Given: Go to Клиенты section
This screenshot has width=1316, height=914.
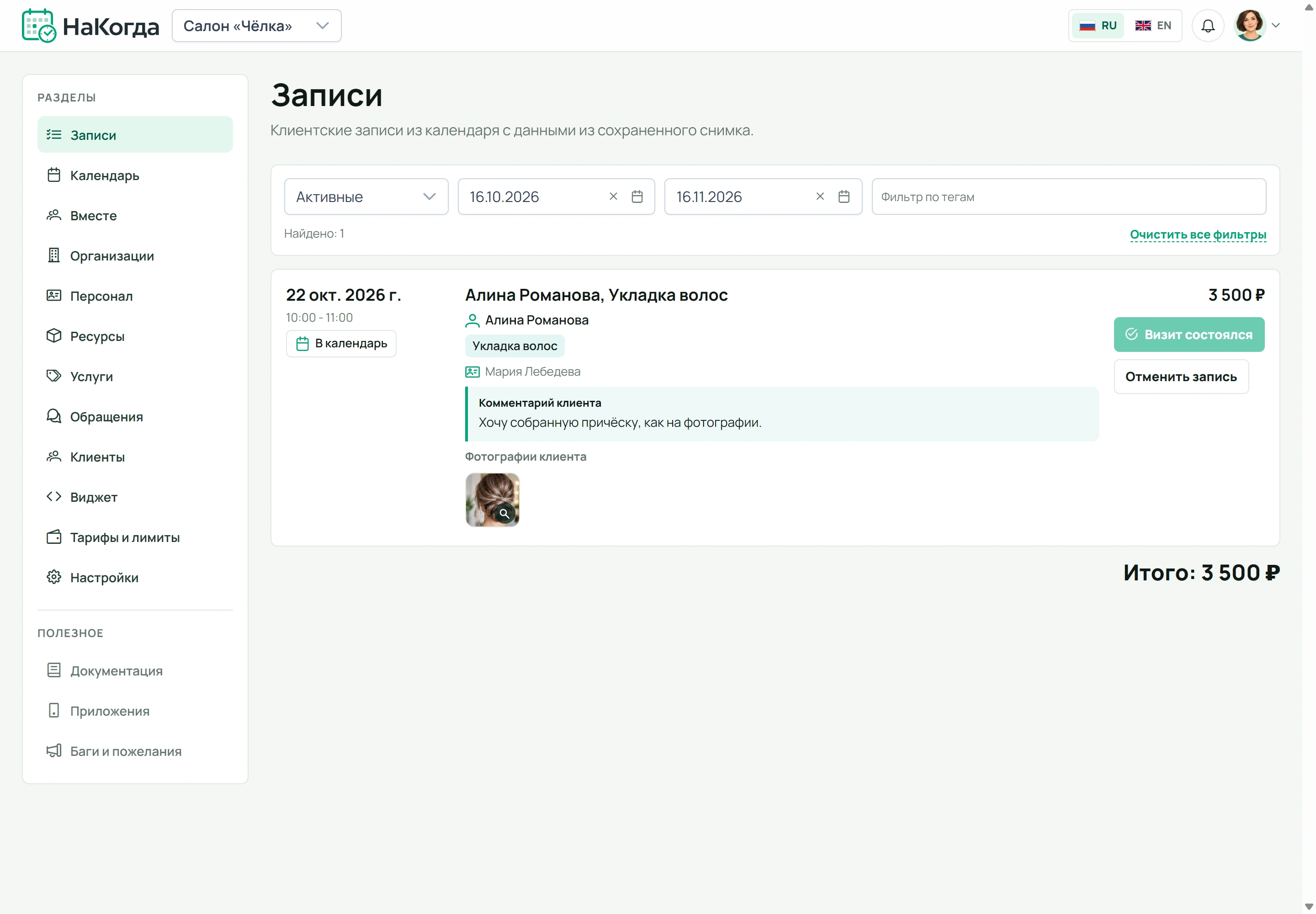Looking at the screenshot, I should pos(135,457).
